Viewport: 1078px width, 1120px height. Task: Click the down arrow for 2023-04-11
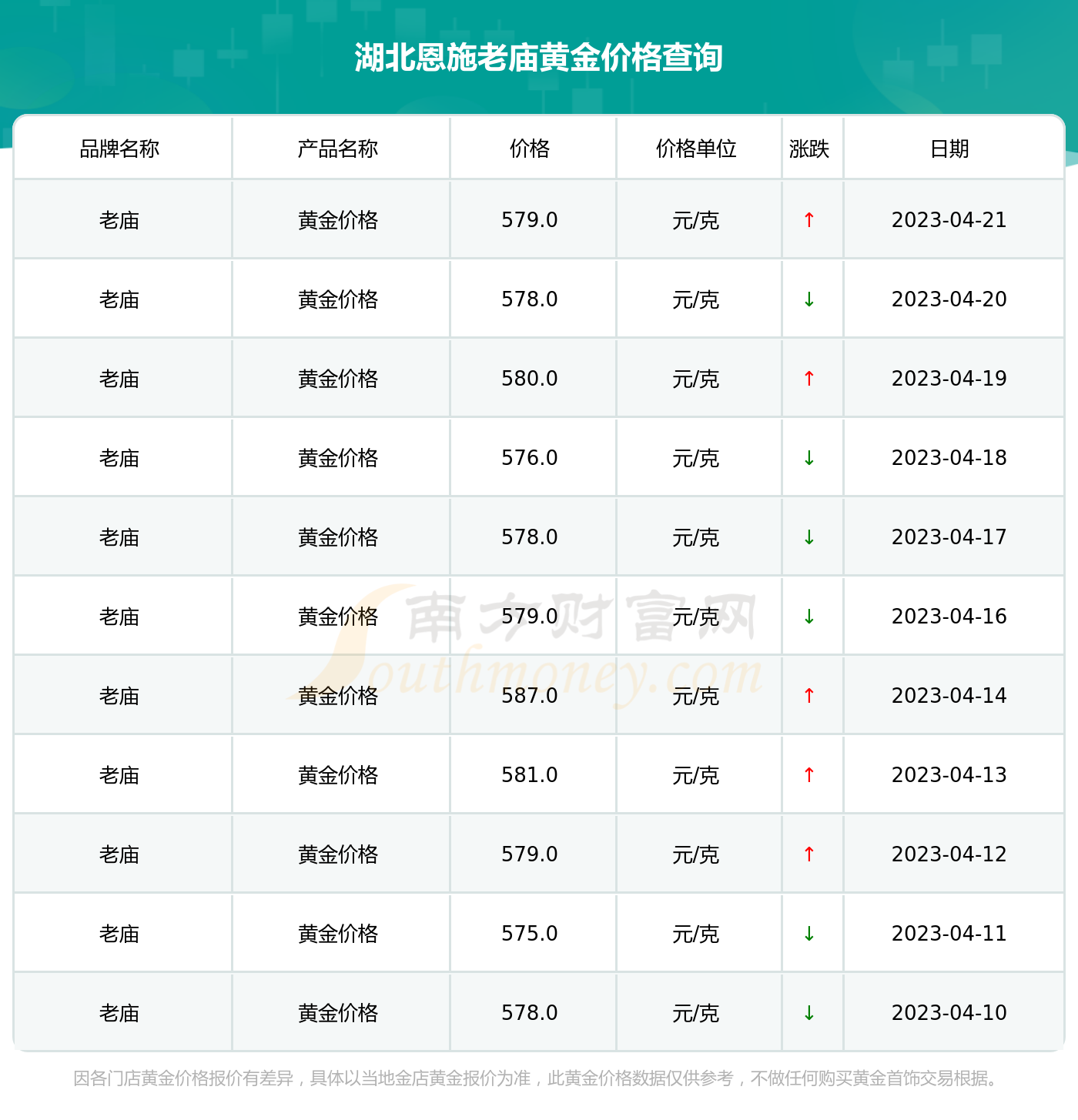pos(808,934)
